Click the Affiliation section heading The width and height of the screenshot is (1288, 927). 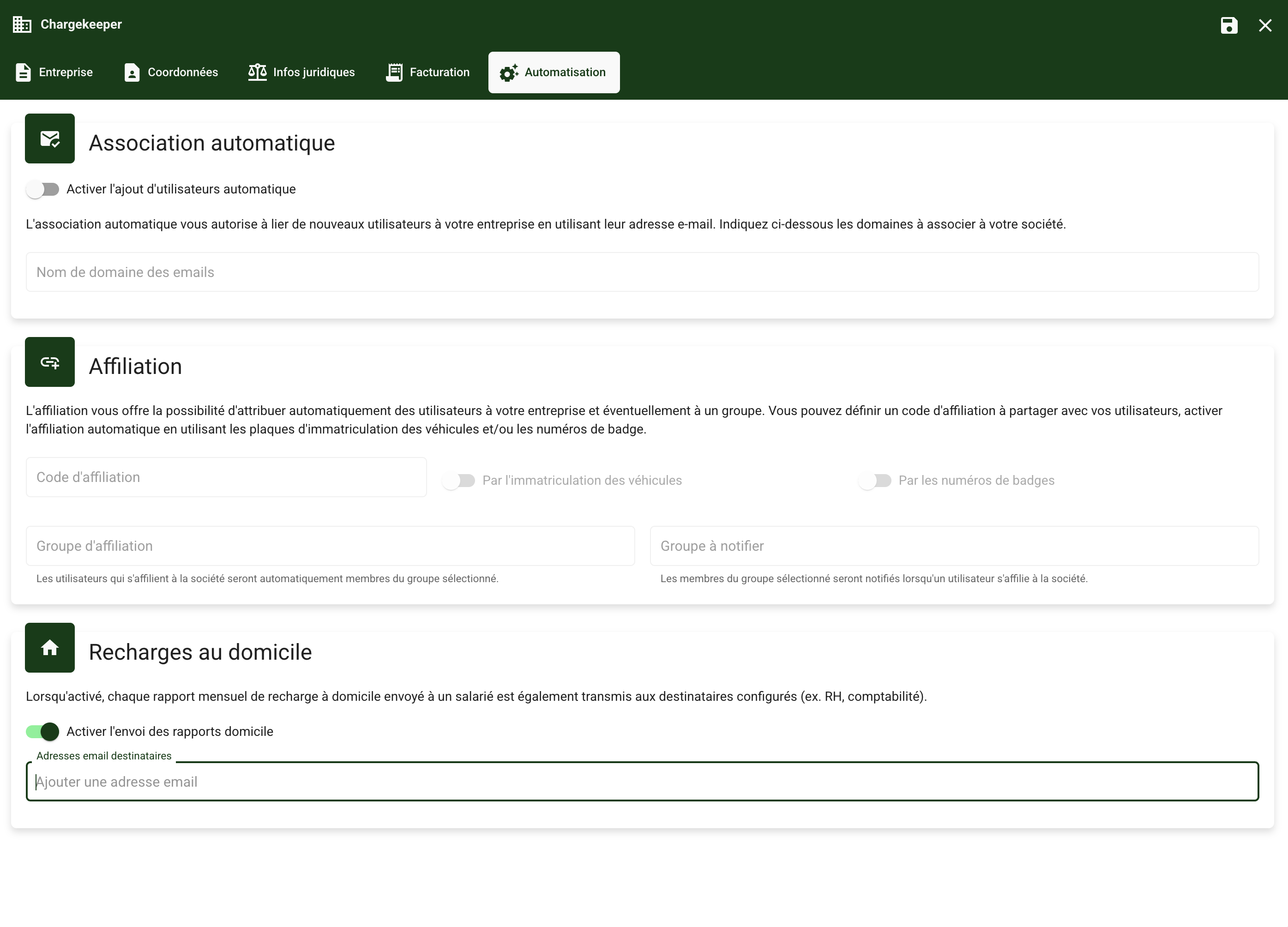(136, 367)
